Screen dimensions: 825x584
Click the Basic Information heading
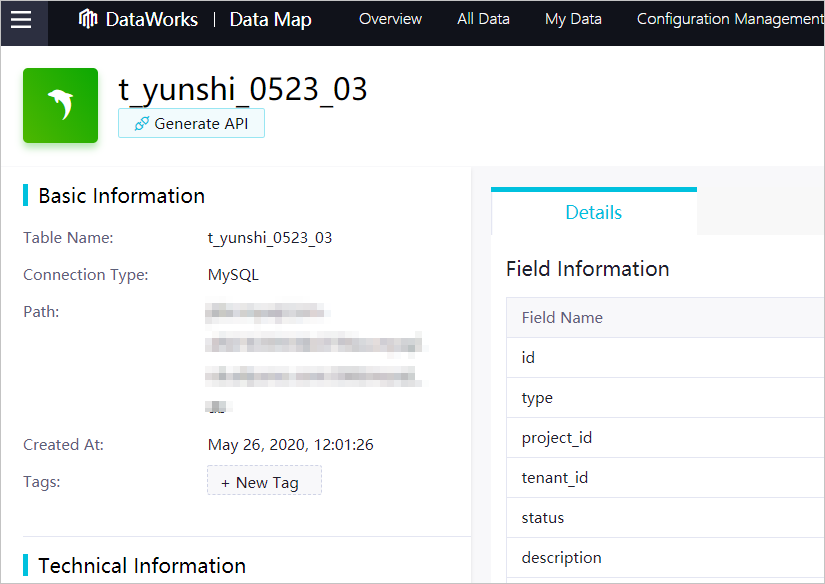[x=122, y=196]
